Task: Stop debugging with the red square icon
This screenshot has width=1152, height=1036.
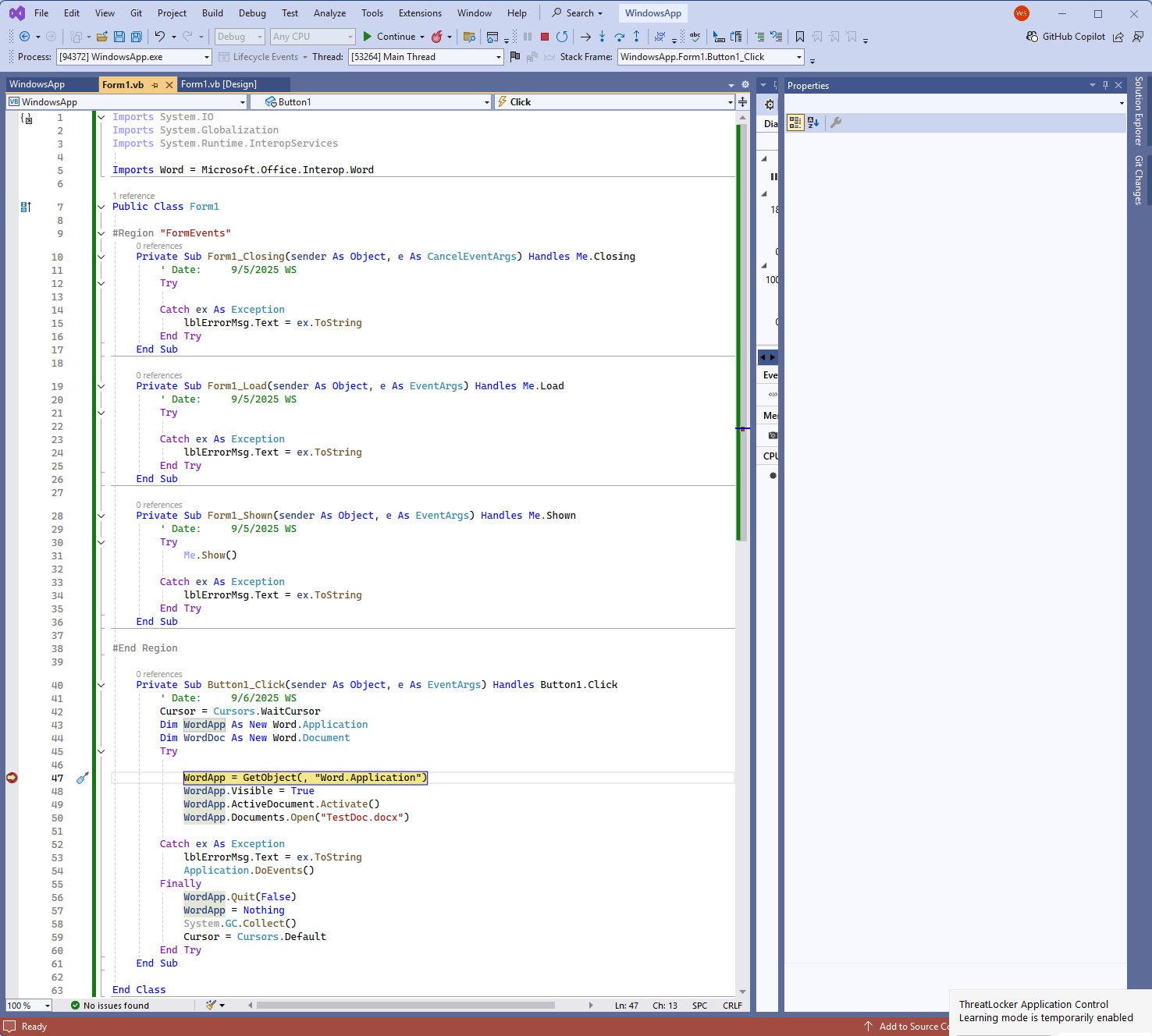Action: 545,37
